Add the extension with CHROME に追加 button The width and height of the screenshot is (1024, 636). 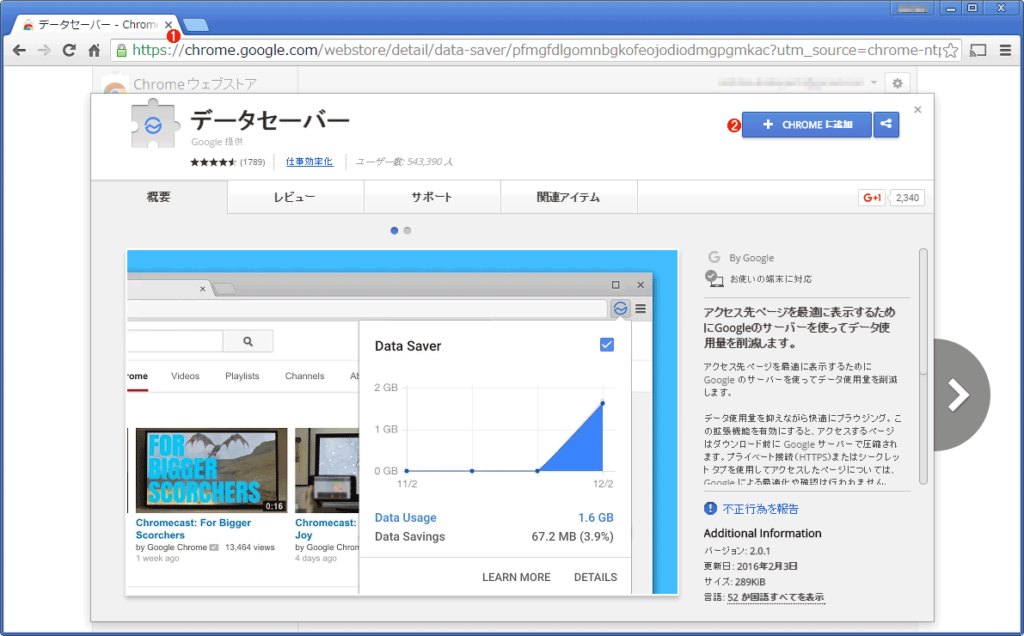[807, 124]
